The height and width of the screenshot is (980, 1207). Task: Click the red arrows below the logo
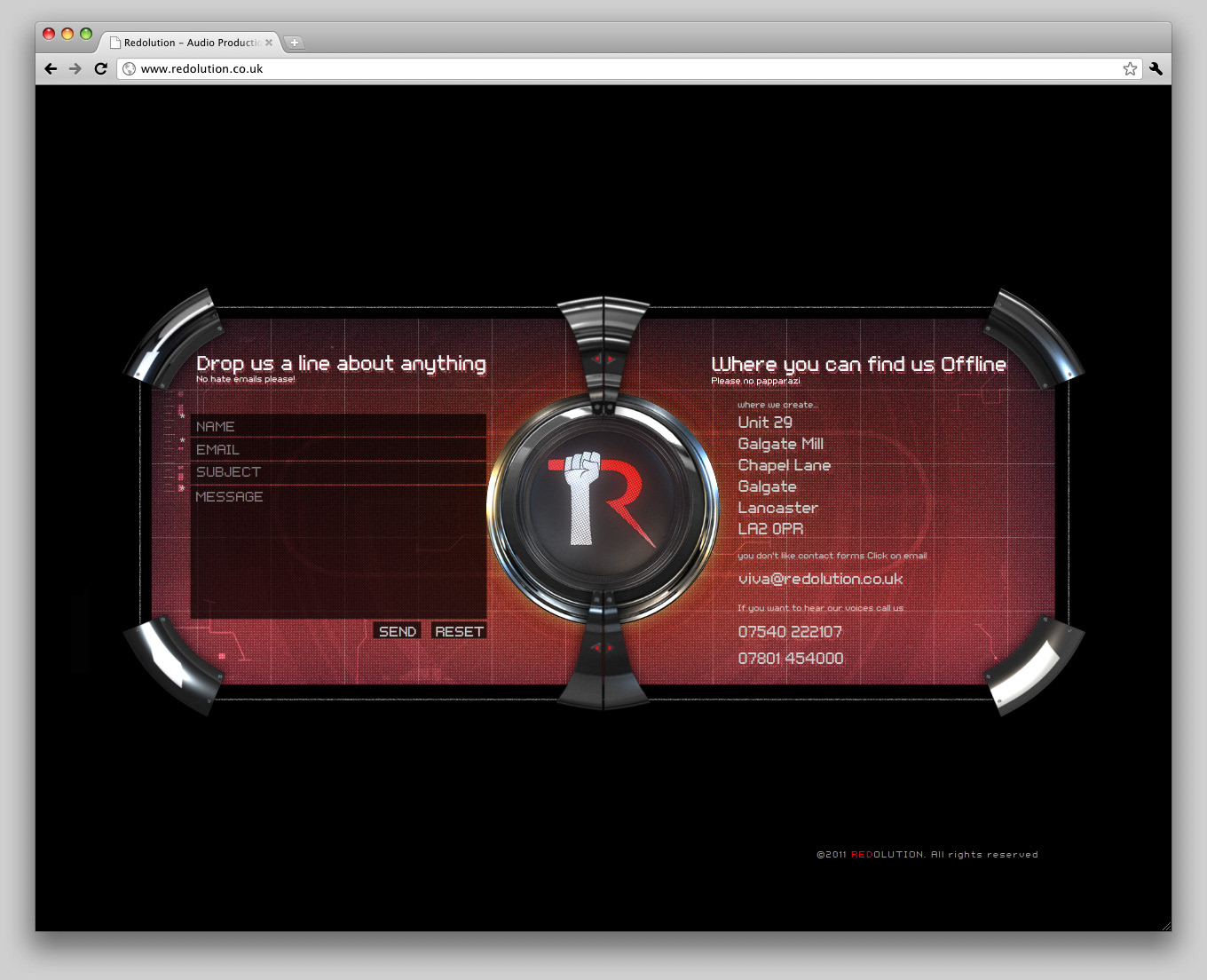coord(603,648)
